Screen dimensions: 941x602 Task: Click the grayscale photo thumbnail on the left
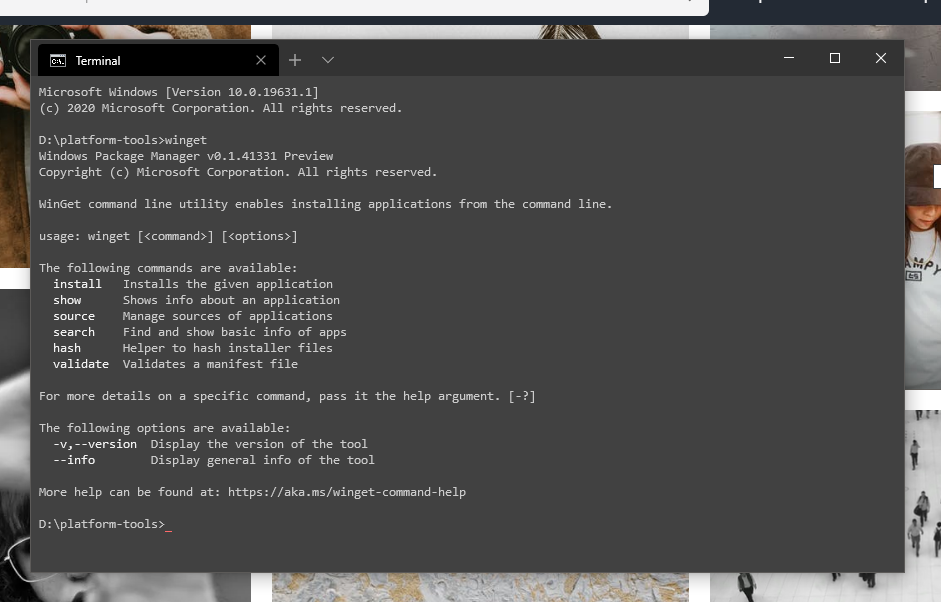coord(16,450)
